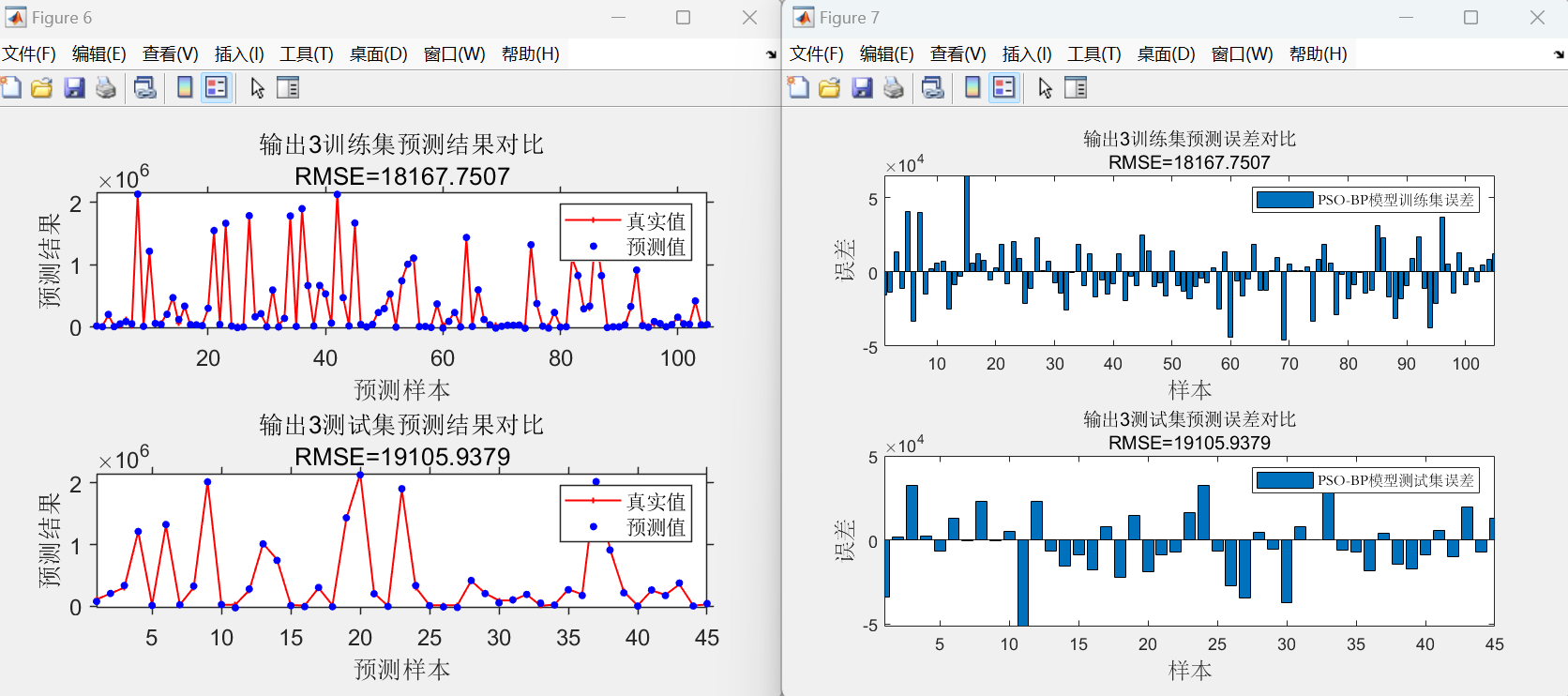The width and height of the screenshot is (1568, 696).
Task: Select 样本 x-axis label under training error plot
Action: 1190,389
